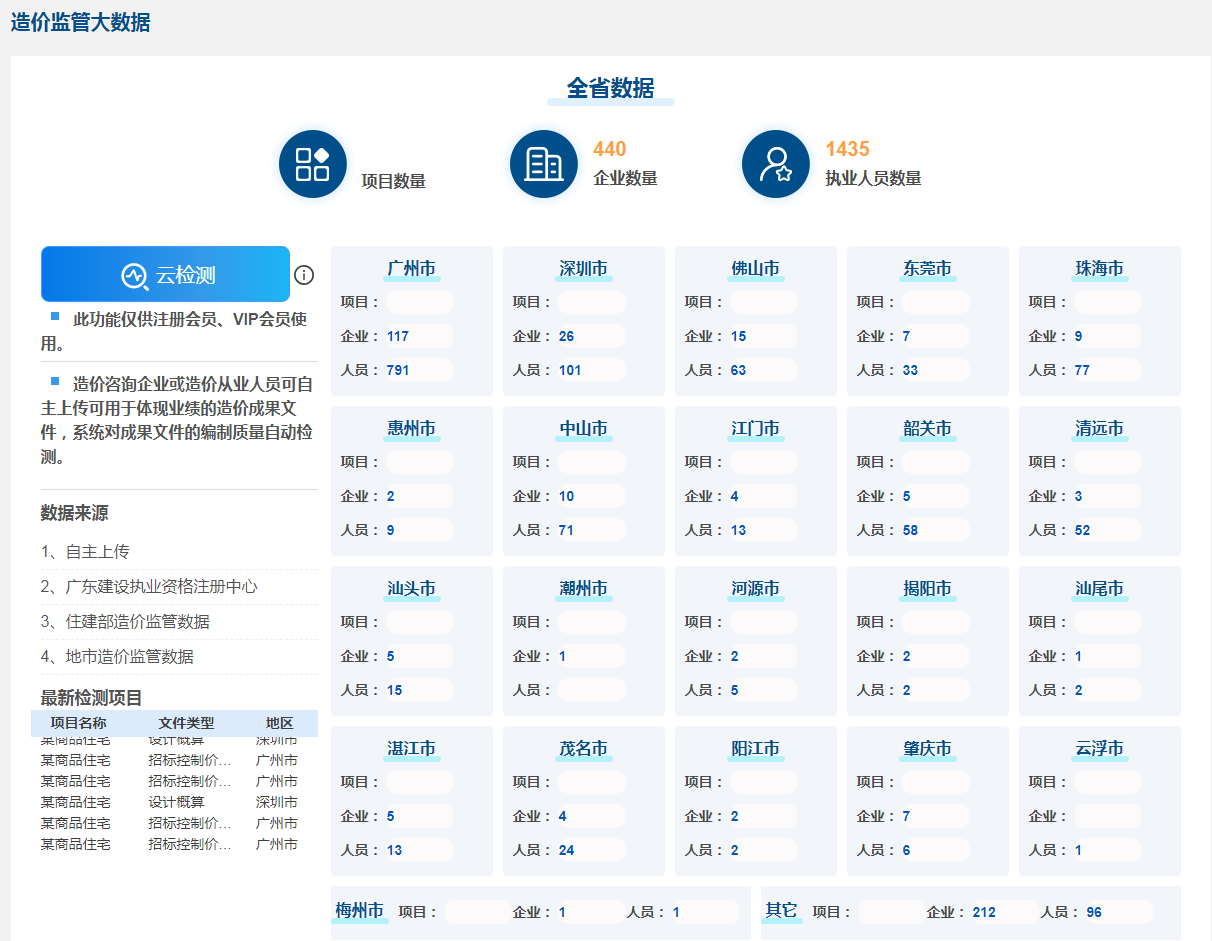Open the 清远市 city heading
This screenshot has width=1212, height=941.
click(1099, 429)
